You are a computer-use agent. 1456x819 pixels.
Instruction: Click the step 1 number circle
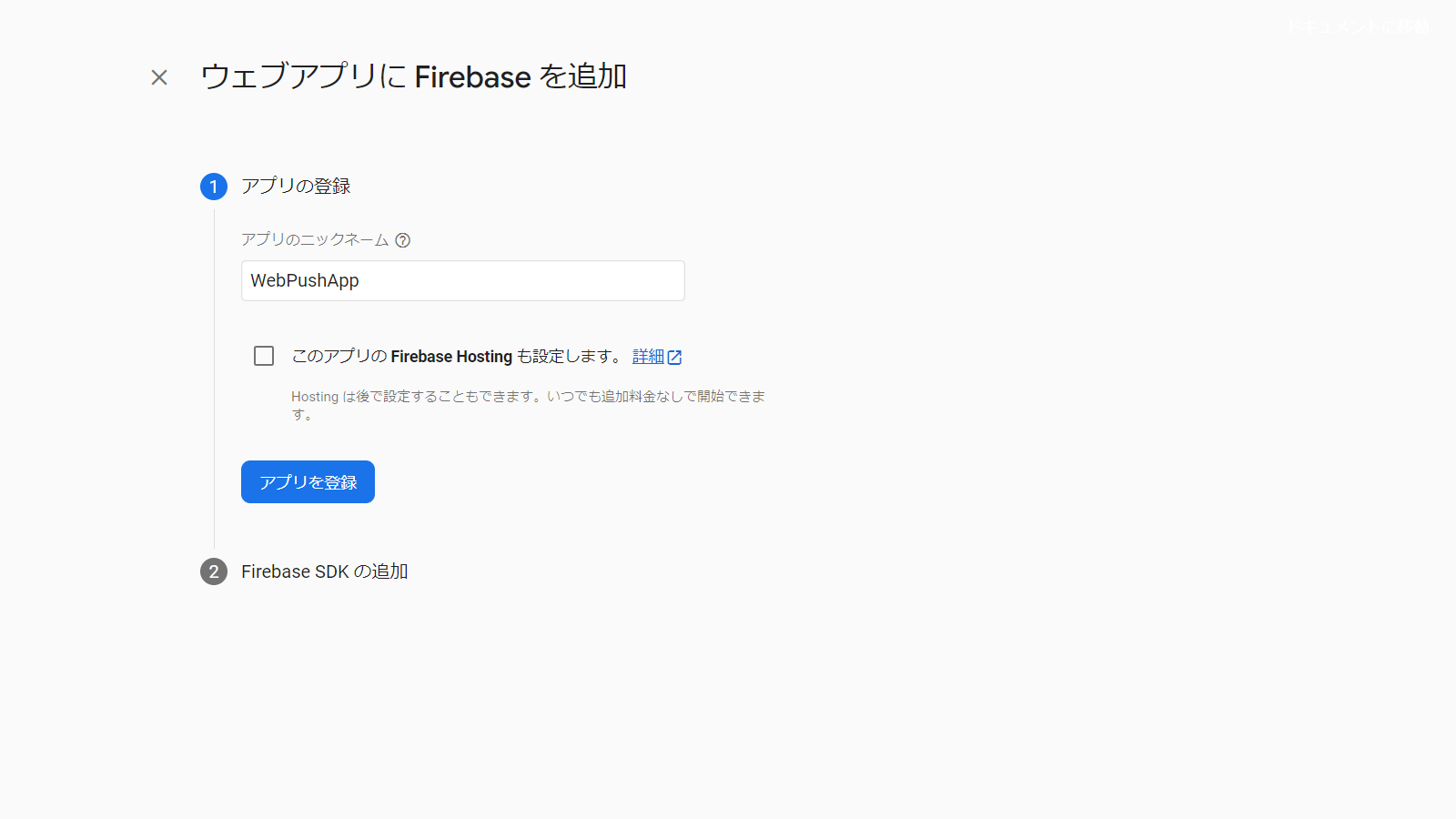214,187
